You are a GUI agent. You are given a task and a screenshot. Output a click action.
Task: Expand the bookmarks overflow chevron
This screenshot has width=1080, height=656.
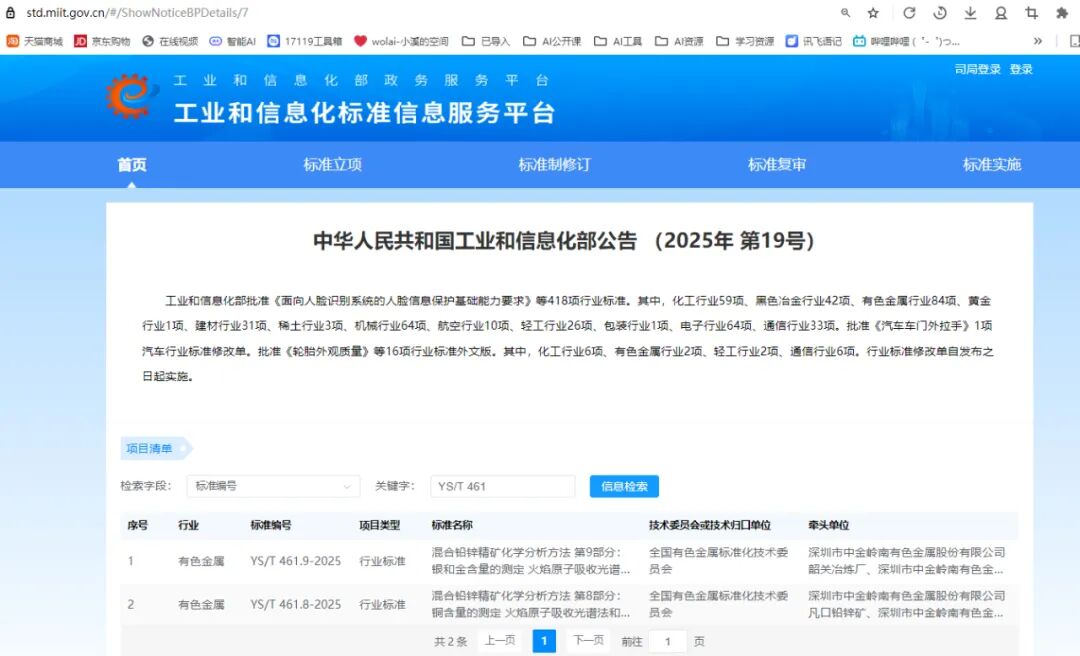pyautogui.click(x=1037, y=41)
